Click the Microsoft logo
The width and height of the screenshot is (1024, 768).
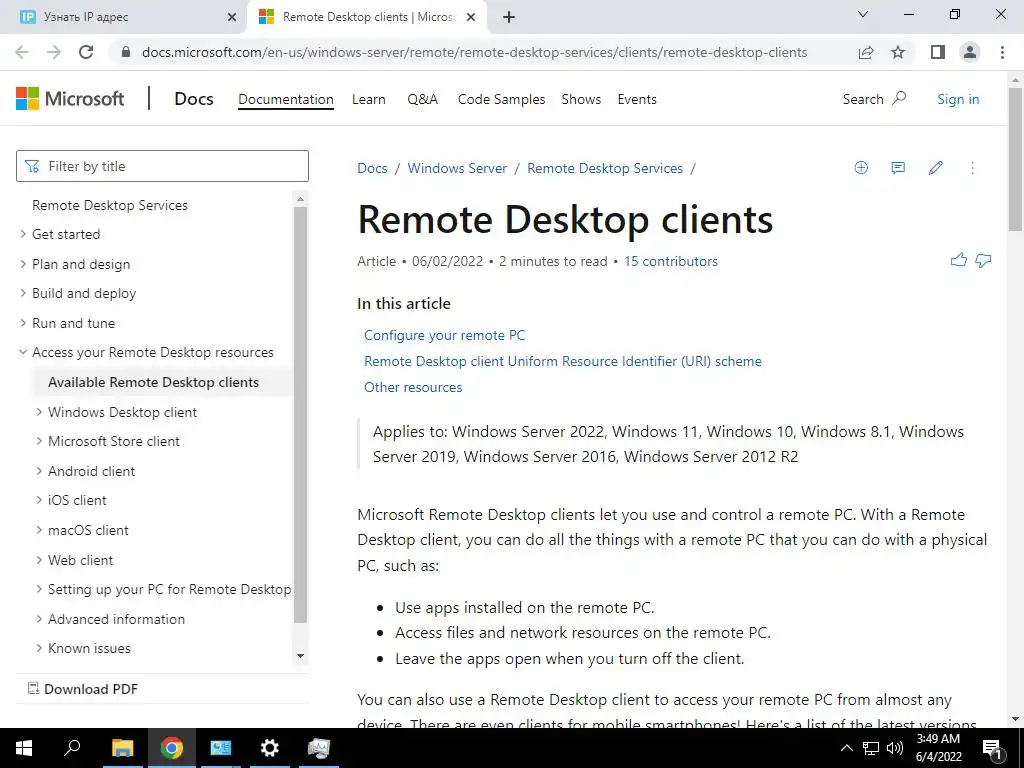tap(70, 99)
